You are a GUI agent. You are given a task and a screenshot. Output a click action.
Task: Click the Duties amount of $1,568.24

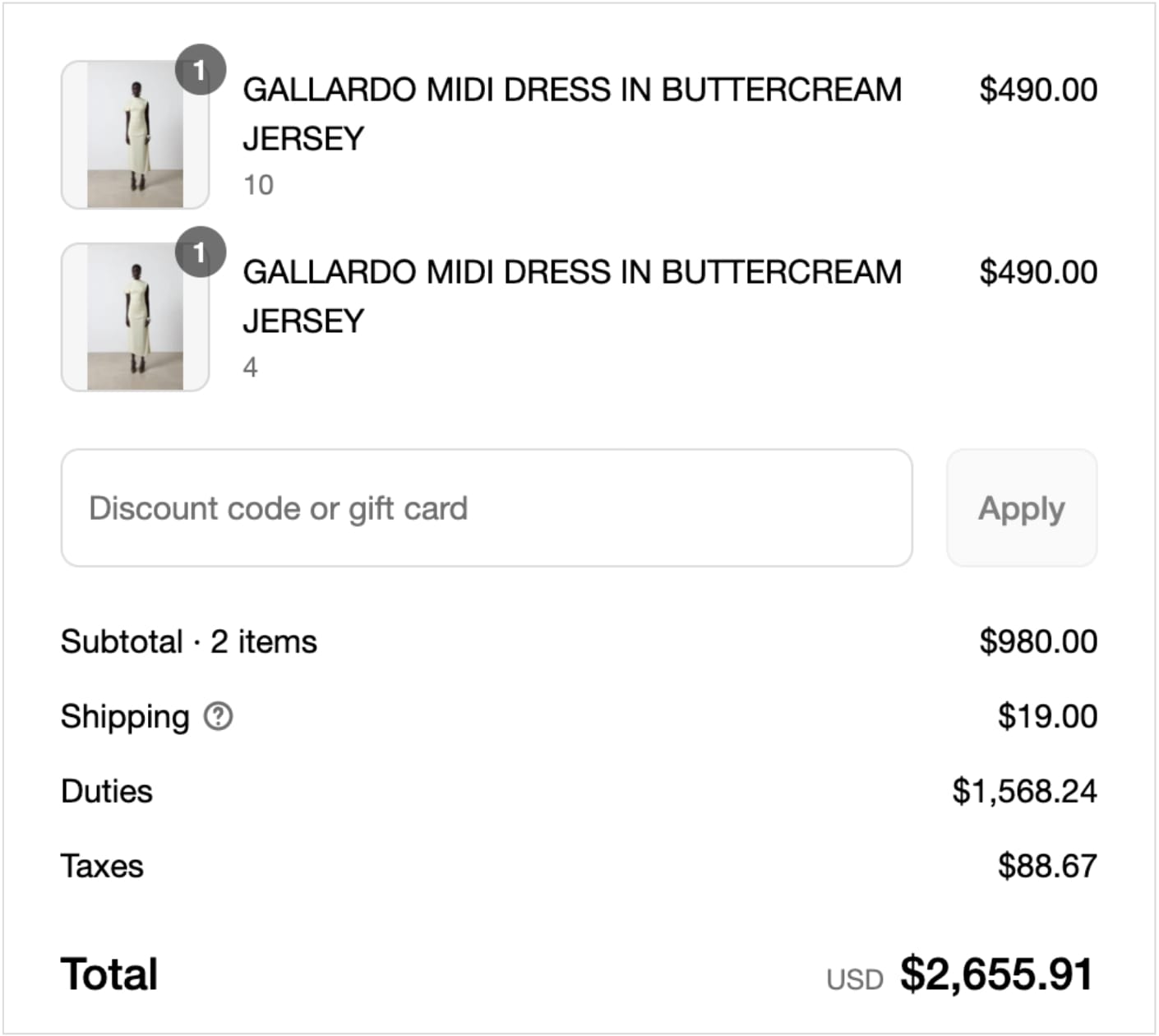pos(1025,792)
